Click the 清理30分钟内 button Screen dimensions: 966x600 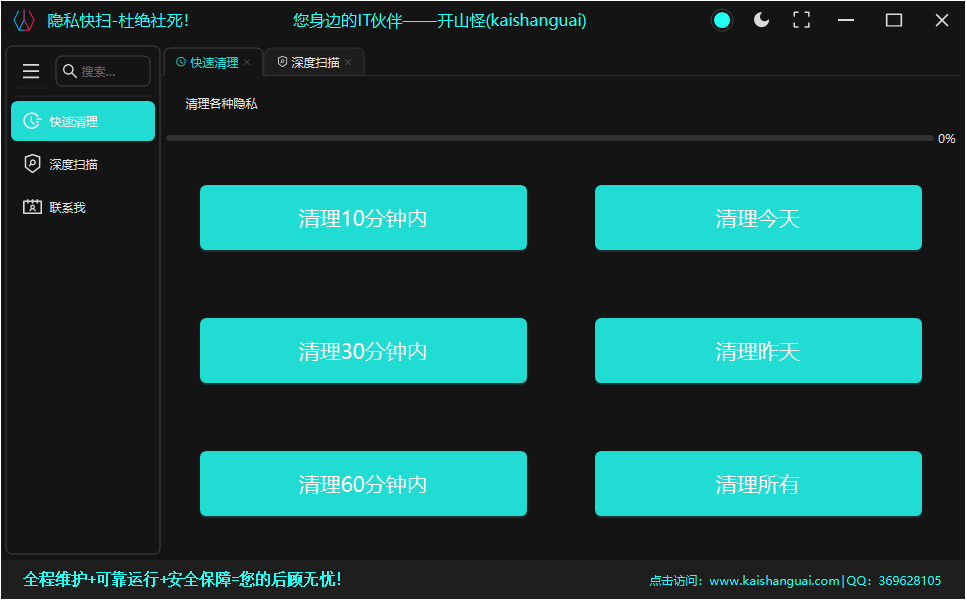click(x=363, y=351)
